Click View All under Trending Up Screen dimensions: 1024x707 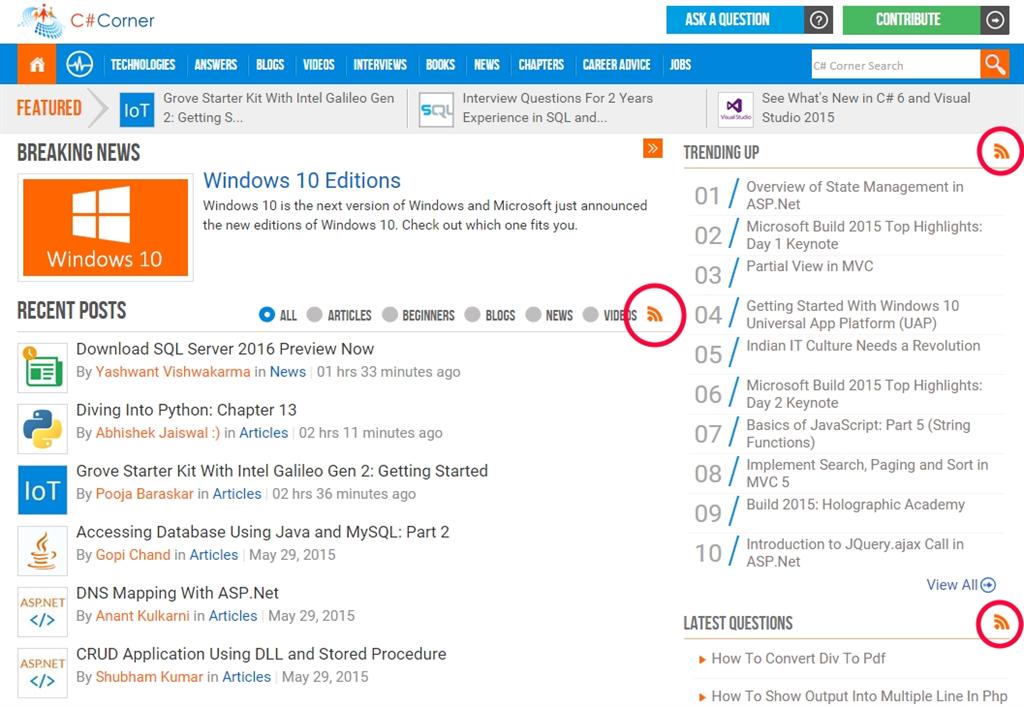[x=952, y=585]
